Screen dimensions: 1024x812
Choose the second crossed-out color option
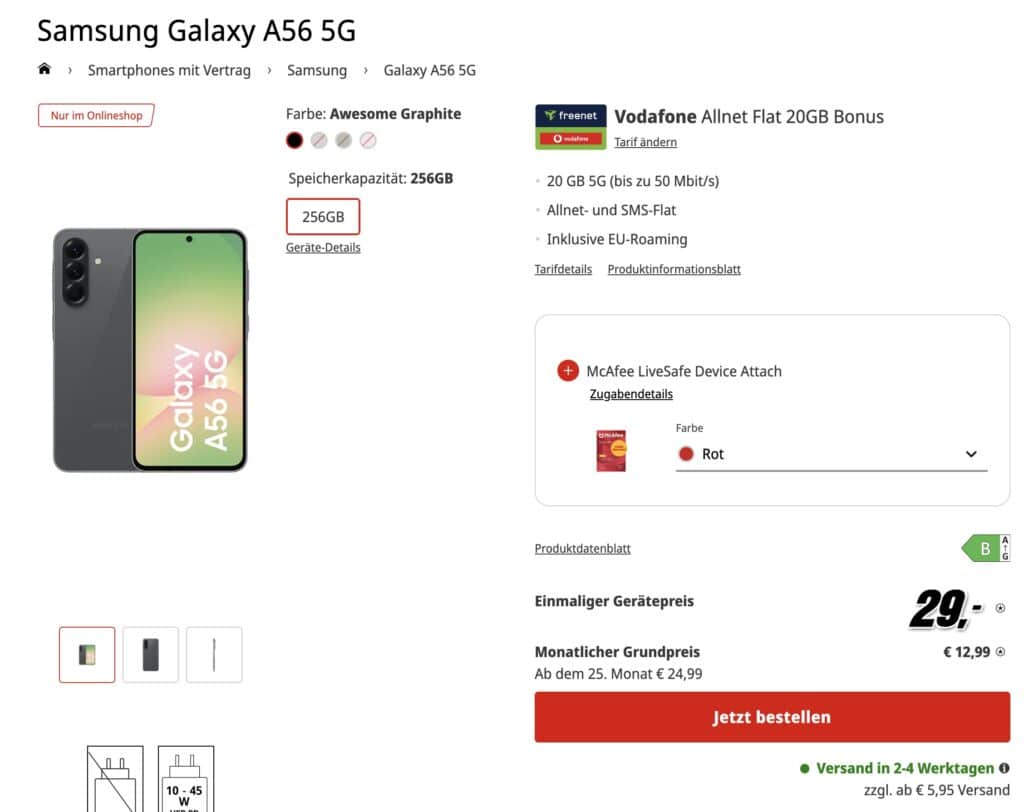tap(344, 141)
